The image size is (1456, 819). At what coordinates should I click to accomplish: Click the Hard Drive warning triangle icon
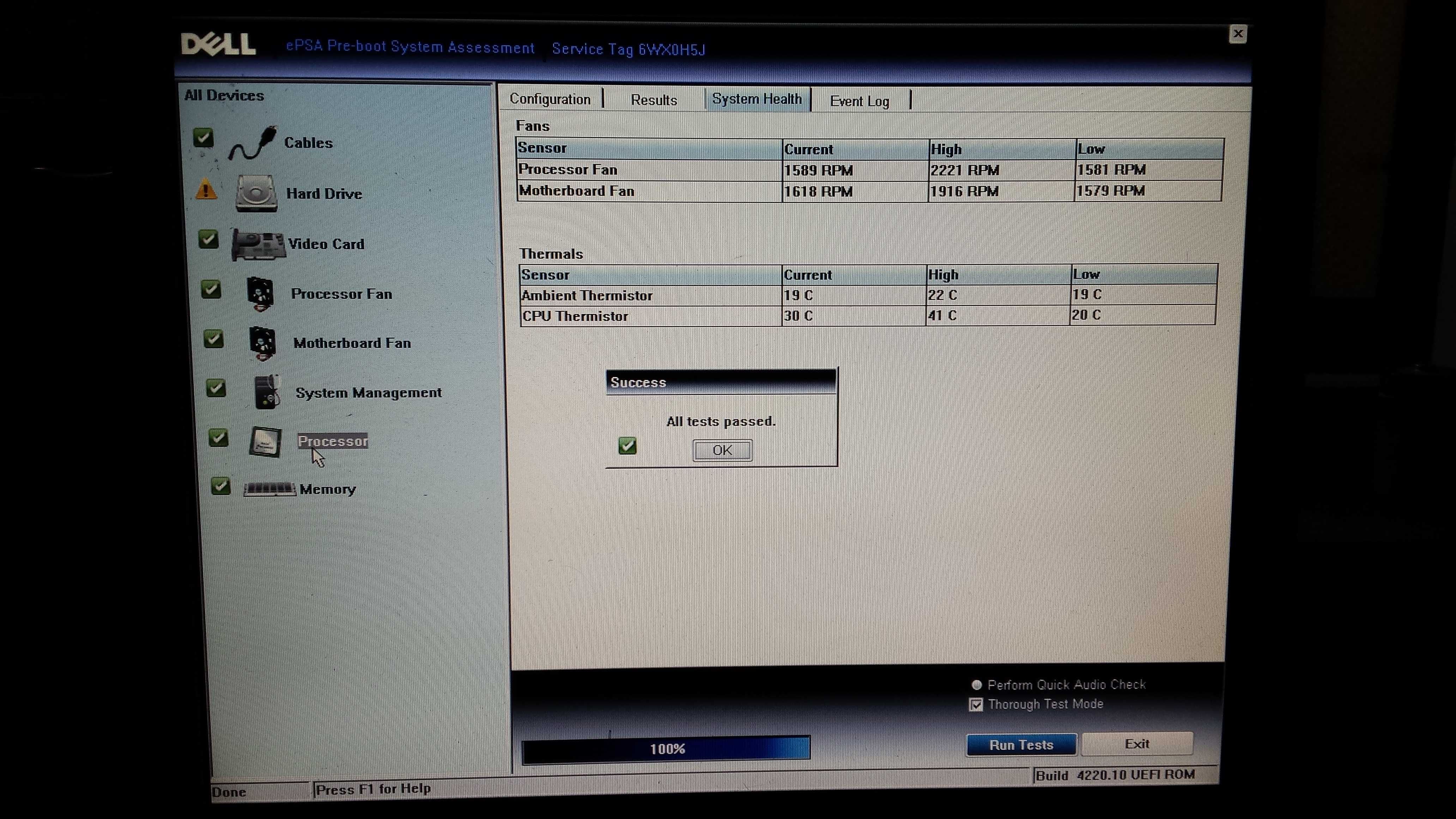(206, 190)
